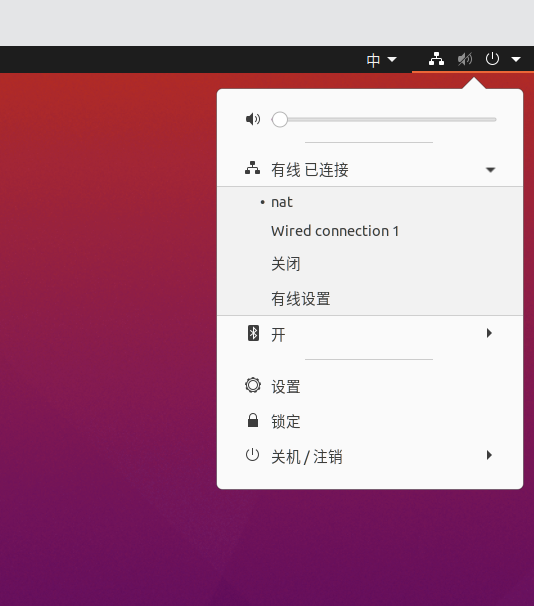
Task: Click the volume slider knob
Action: [280, 119]
